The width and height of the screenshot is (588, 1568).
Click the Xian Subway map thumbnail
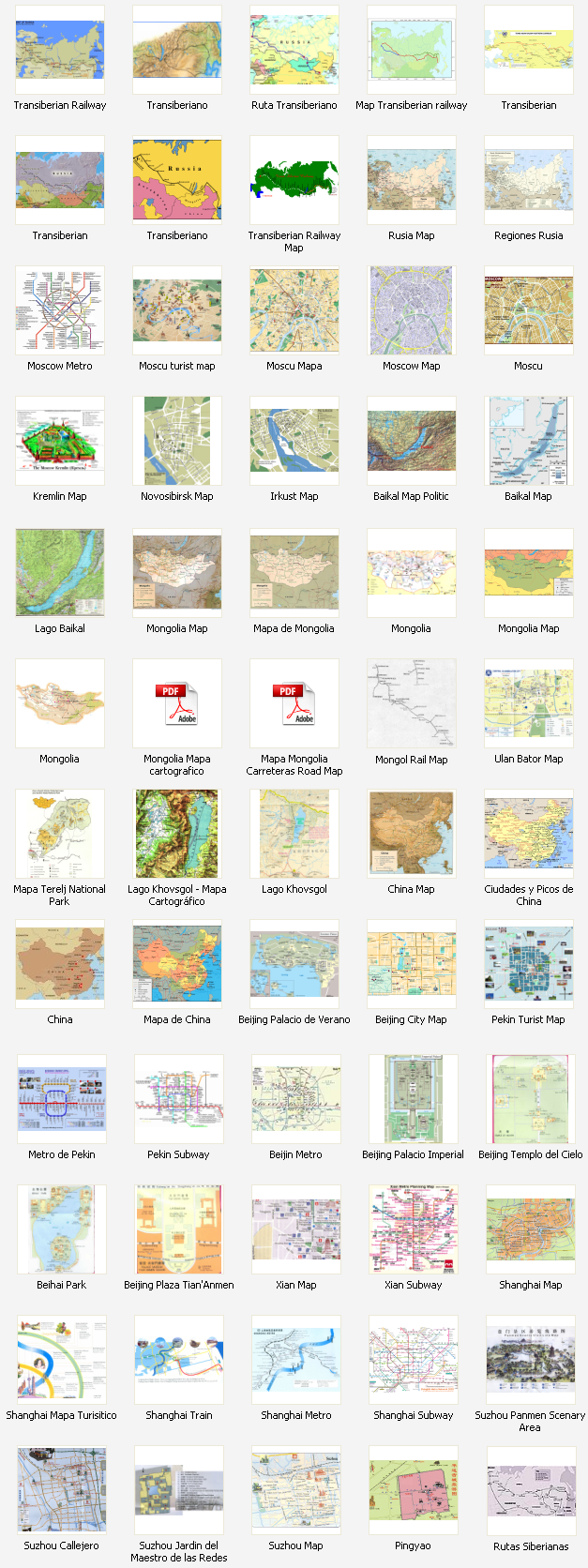coord(414,1229)
